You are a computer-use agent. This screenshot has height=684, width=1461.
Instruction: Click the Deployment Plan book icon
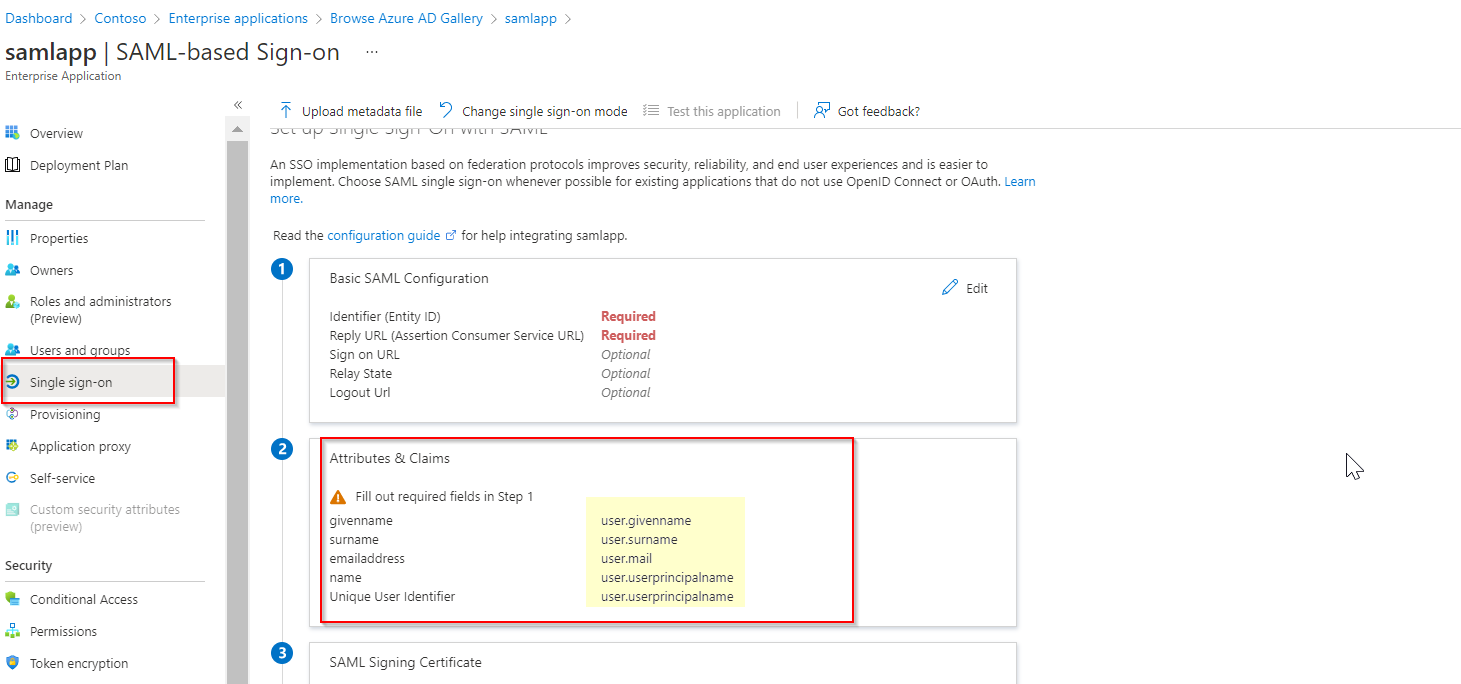click(12, 165)
